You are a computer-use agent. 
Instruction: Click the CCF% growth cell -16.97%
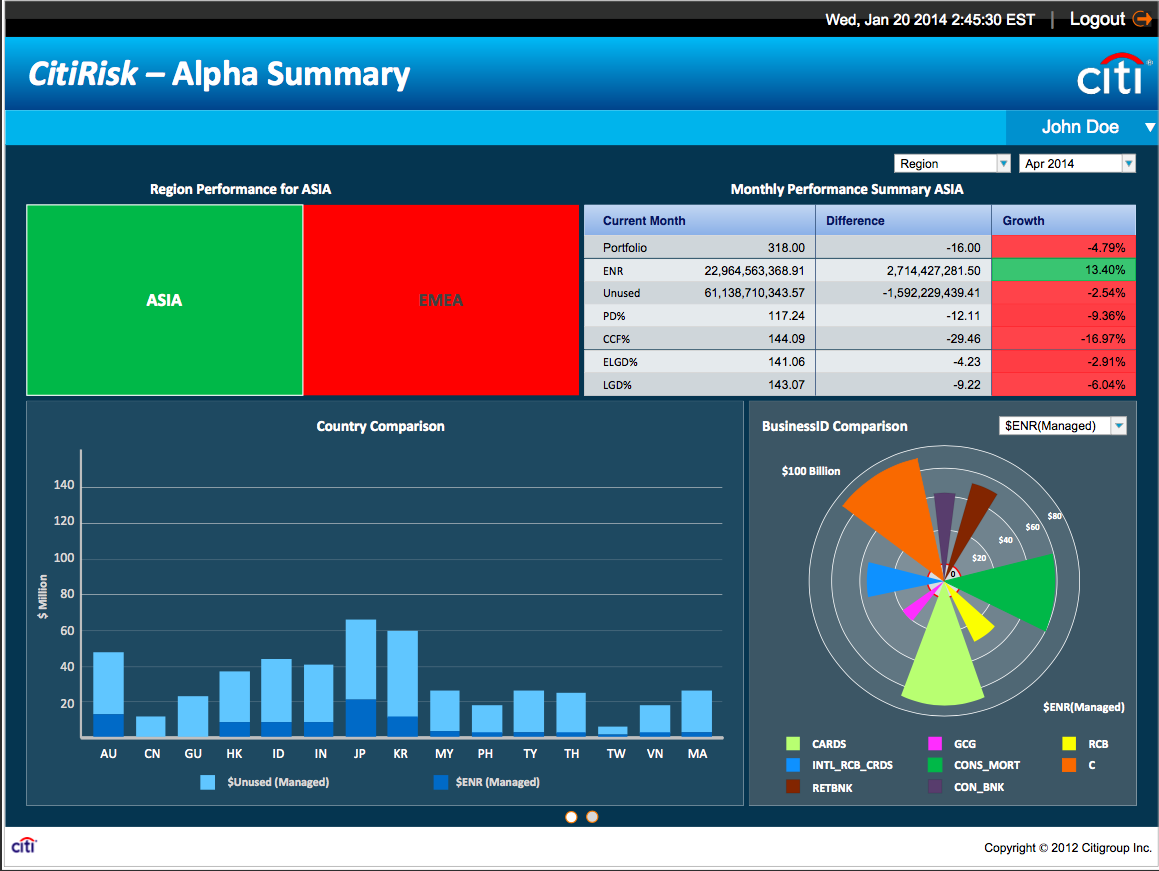(x=1064, y=339)
